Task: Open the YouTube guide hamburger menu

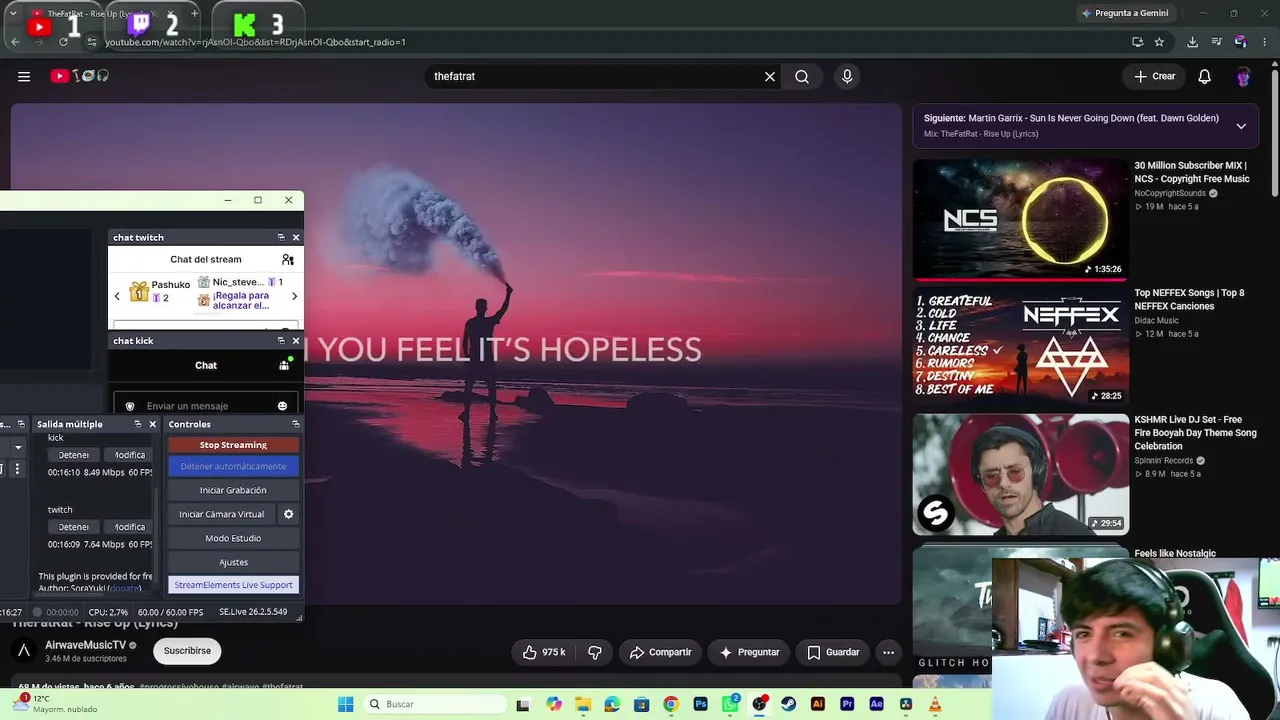Action: coord(24,76)
